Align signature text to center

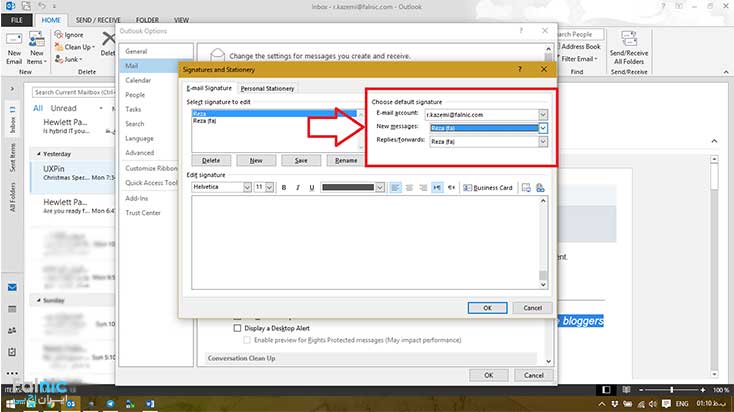pyautogui.click(x=409, y=187)
